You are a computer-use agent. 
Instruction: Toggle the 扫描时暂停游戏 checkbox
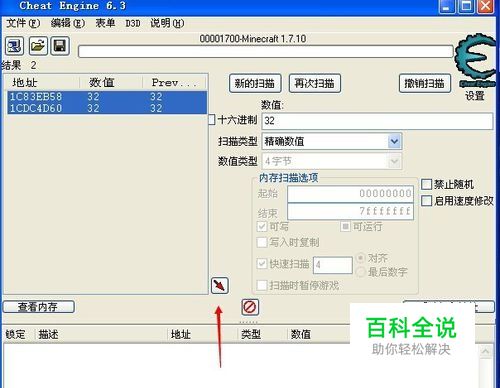(262, 285)
